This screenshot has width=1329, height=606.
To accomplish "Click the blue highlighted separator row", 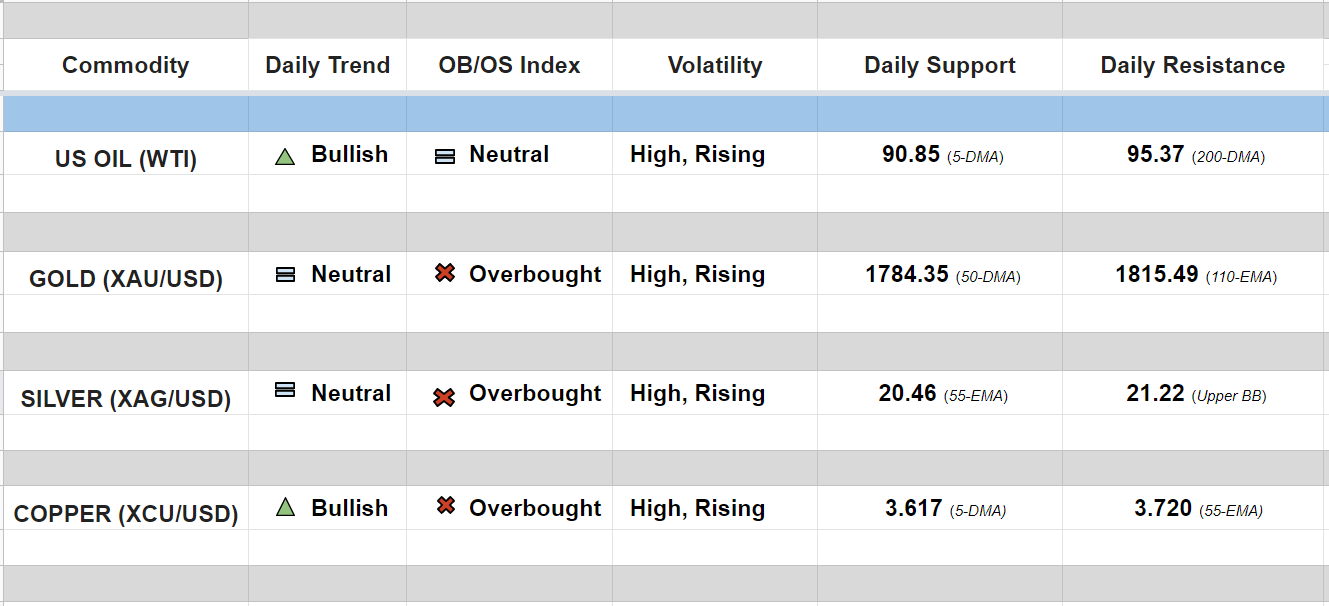I will 664,114.
